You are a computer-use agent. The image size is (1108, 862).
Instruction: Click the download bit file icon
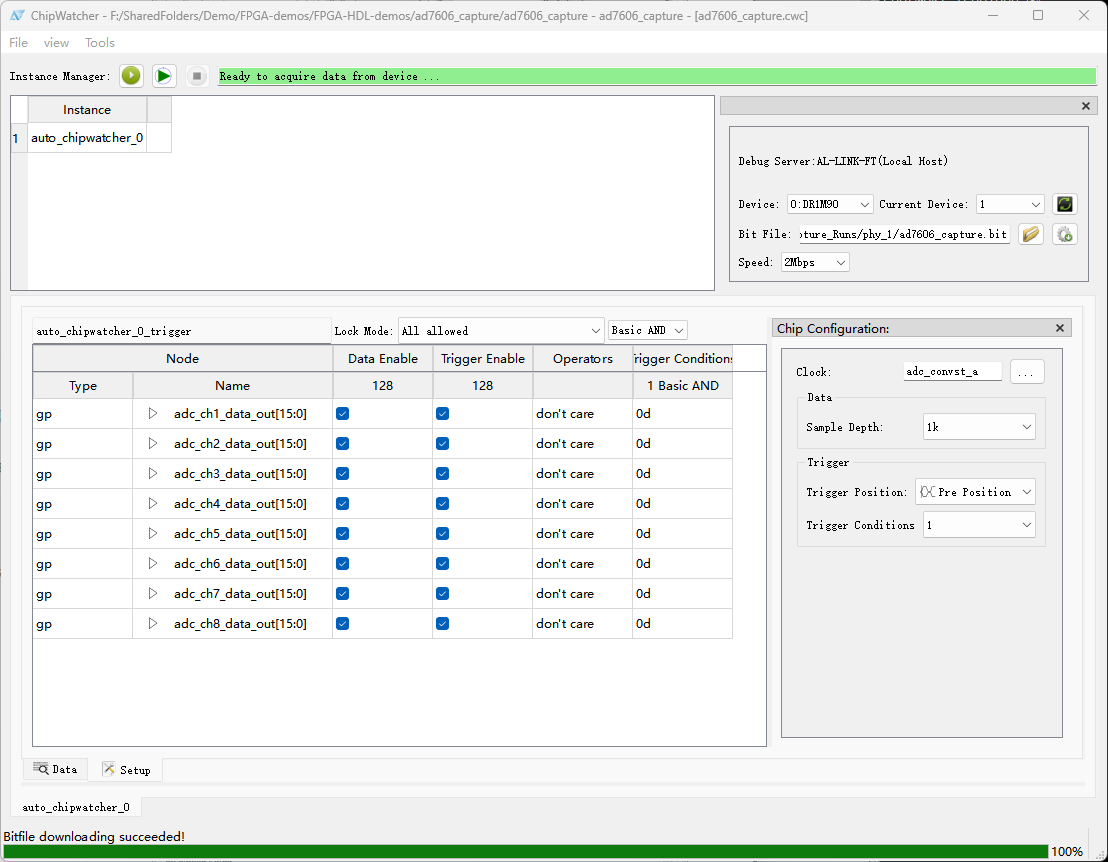[1065, 234]
